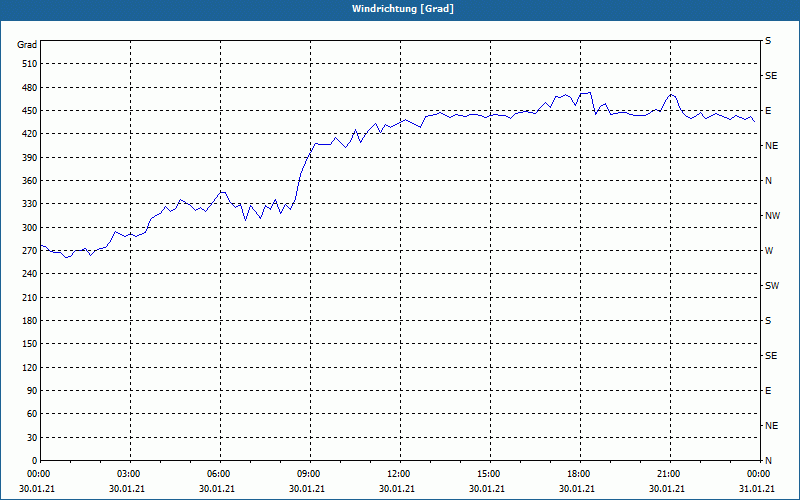Click the 03:00 time axis label

pos(129,474)
